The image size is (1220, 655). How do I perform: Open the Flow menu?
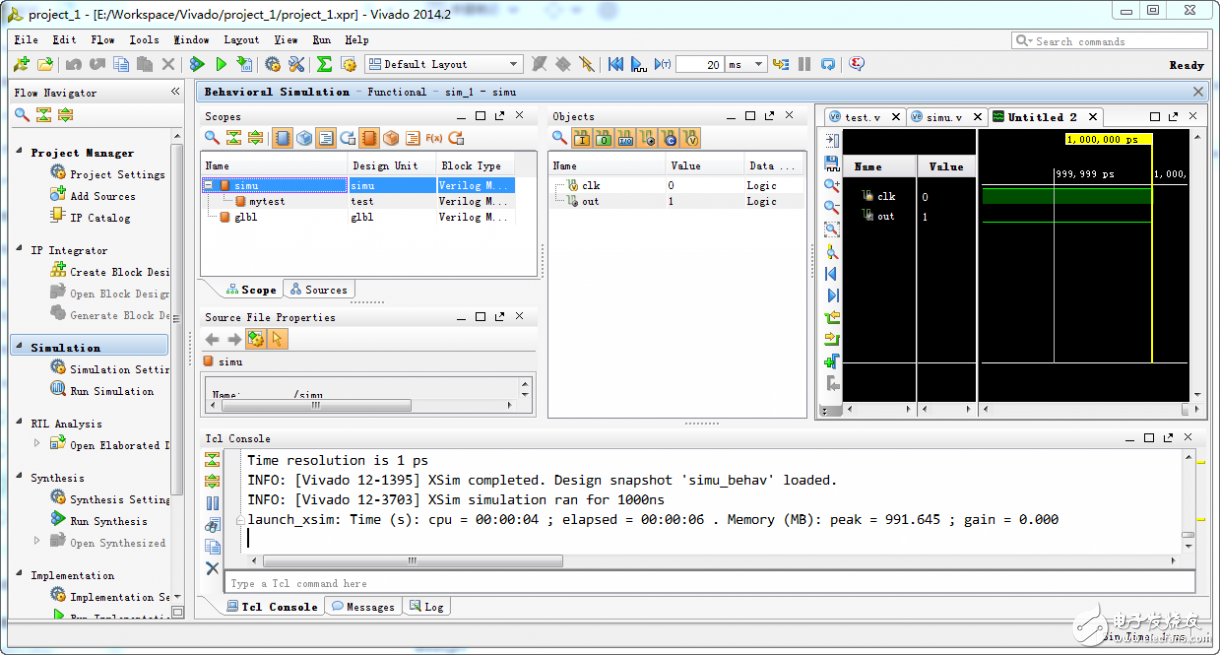[x=103, y=39]
